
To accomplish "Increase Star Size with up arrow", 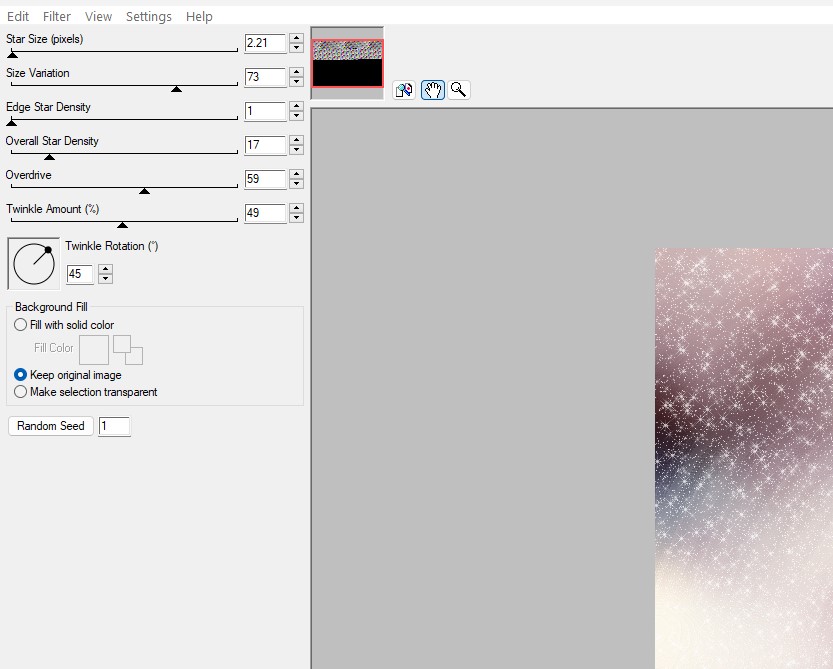I will click(x=296, y=38).
